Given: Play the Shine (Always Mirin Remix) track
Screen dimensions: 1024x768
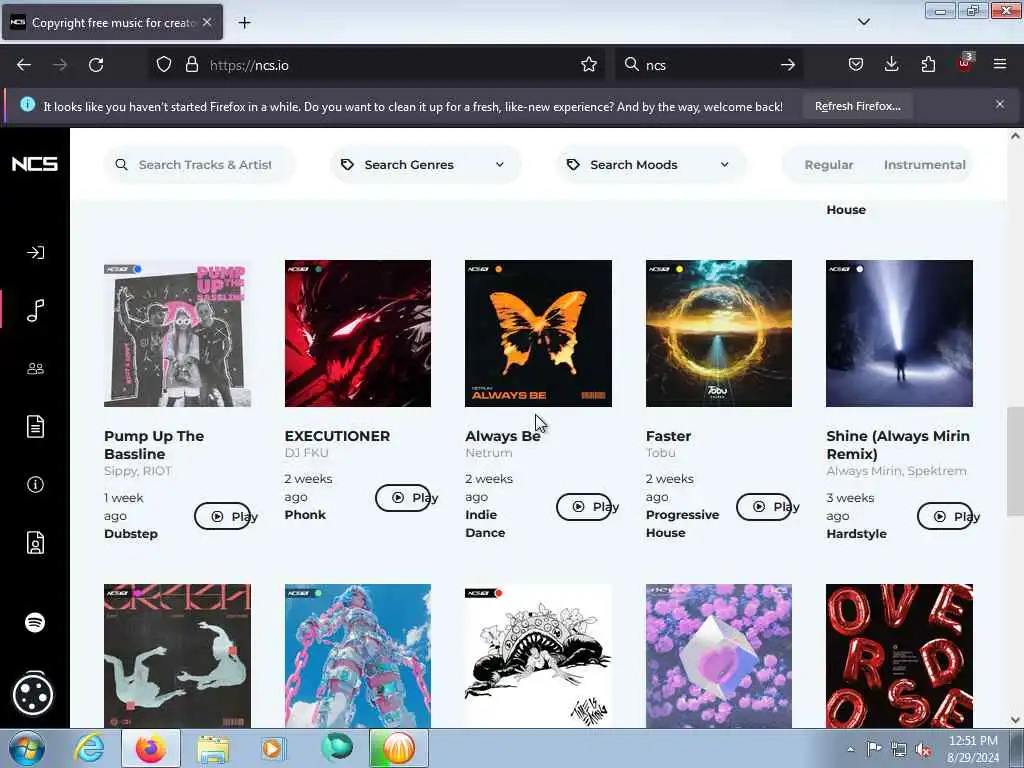Looking at the screenshot, I should point(945,517).
